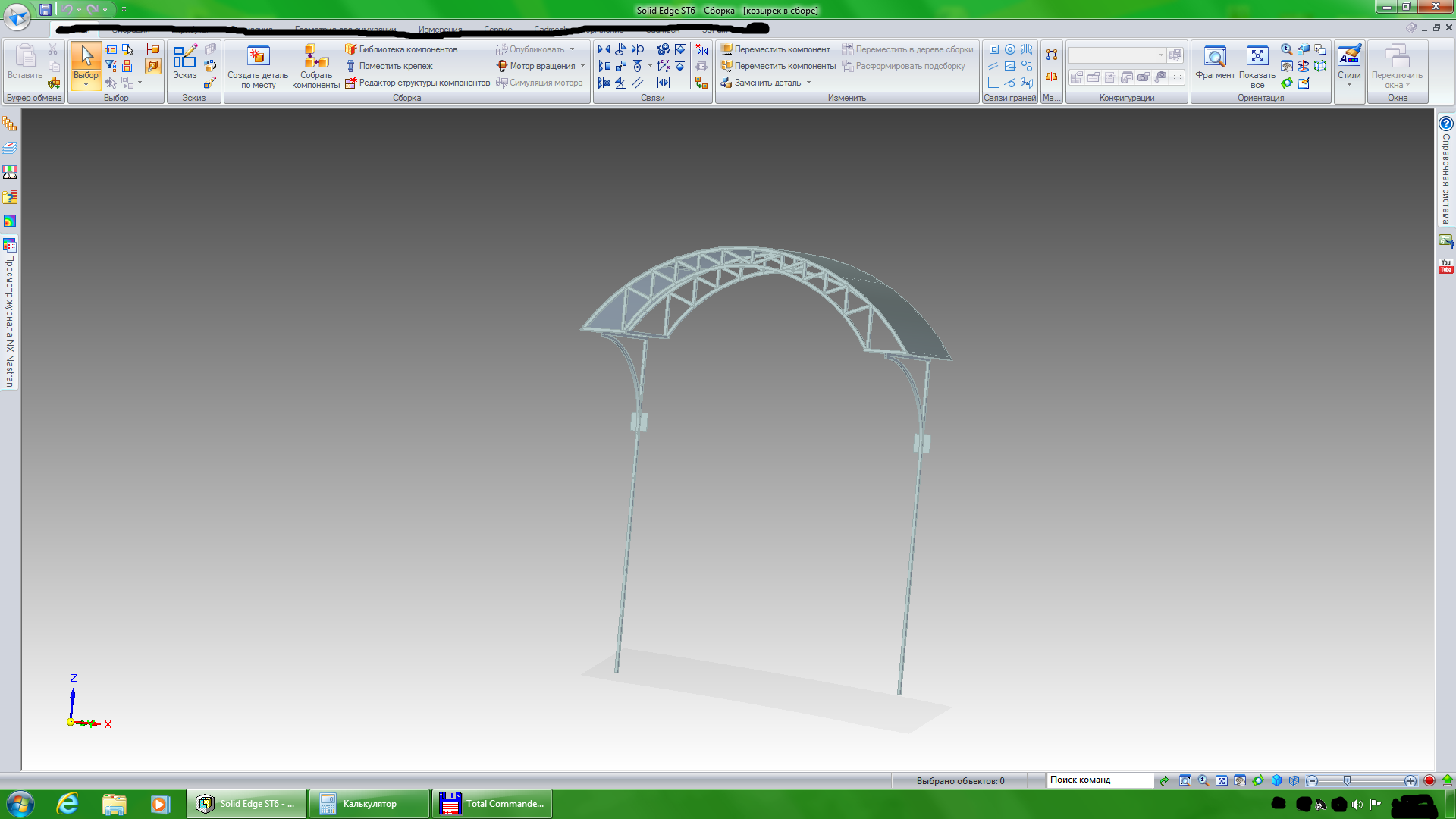The height and width of the screenshot is (819, 1456).
Task: Click the filter selection icon in Выбор group
Action: click(111, 66)
